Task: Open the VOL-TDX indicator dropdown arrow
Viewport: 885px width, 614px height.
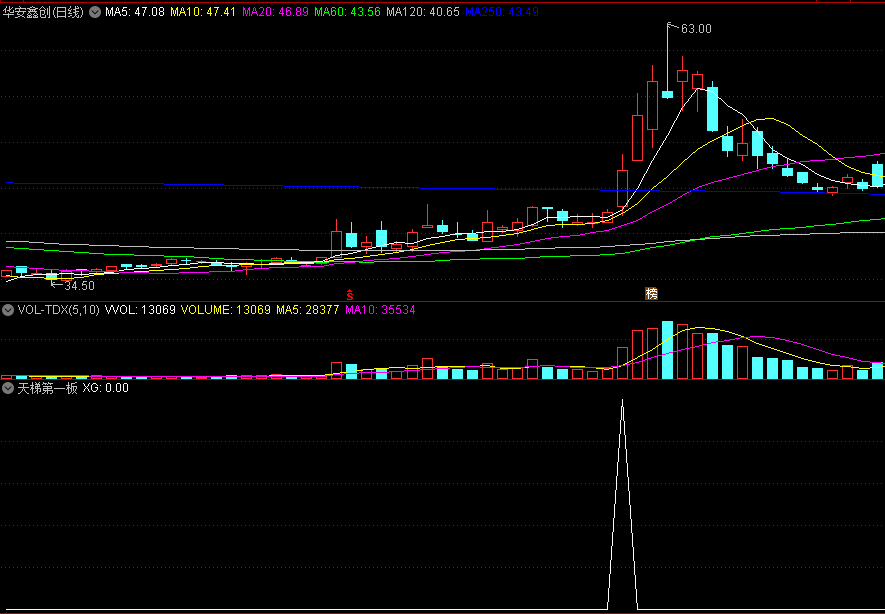Action: [x=8, y=309]
